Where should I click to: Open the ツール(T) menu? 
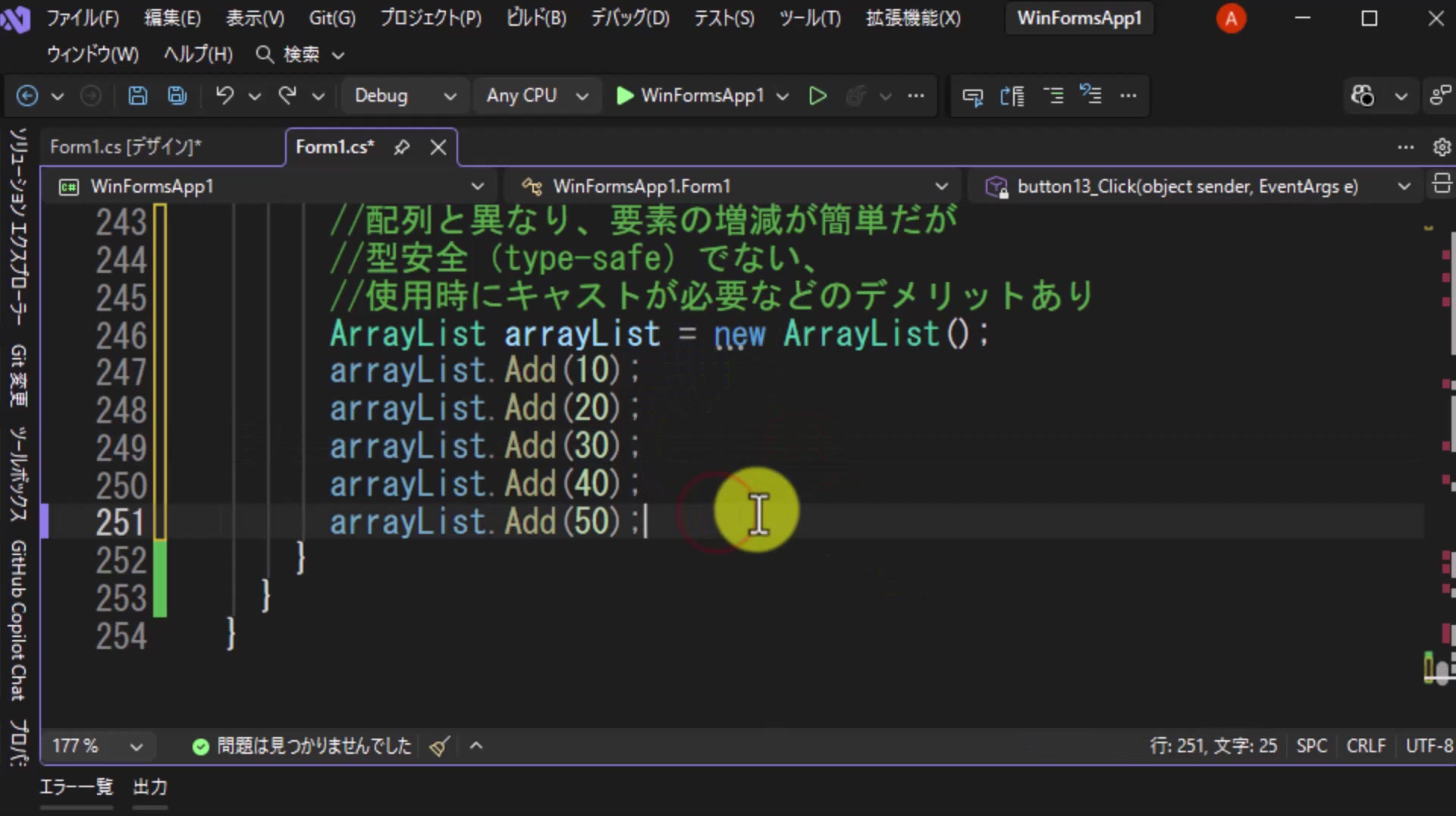(811, 18)
